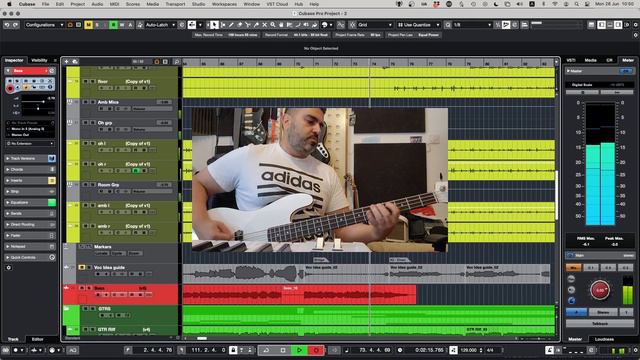
Task: Toggle the green Read All button
Action: (x=113, y=25)
